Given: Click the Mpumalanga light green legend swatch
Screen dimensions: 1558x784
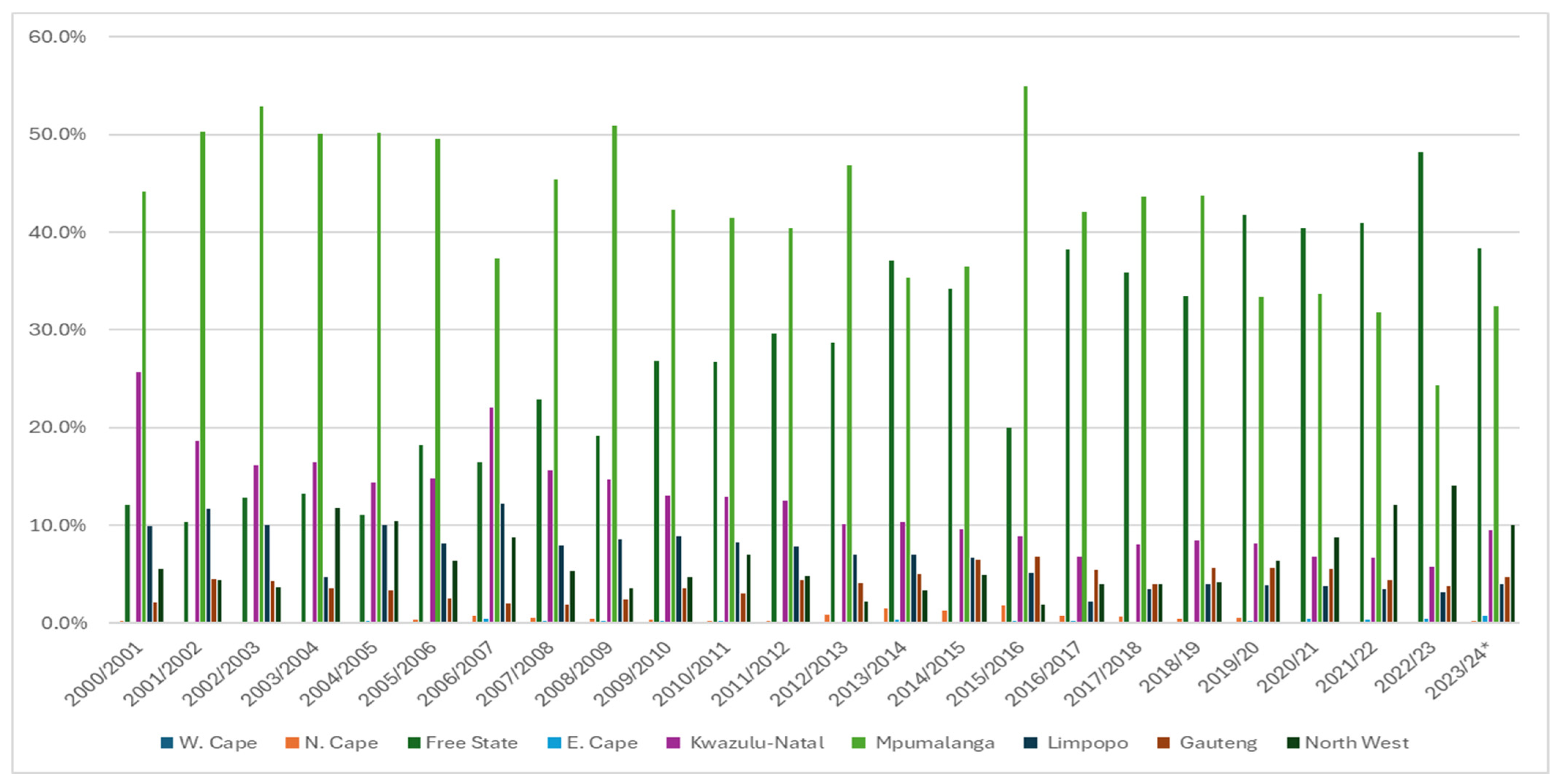Looking at the screenshot, I should pos(858,742).
